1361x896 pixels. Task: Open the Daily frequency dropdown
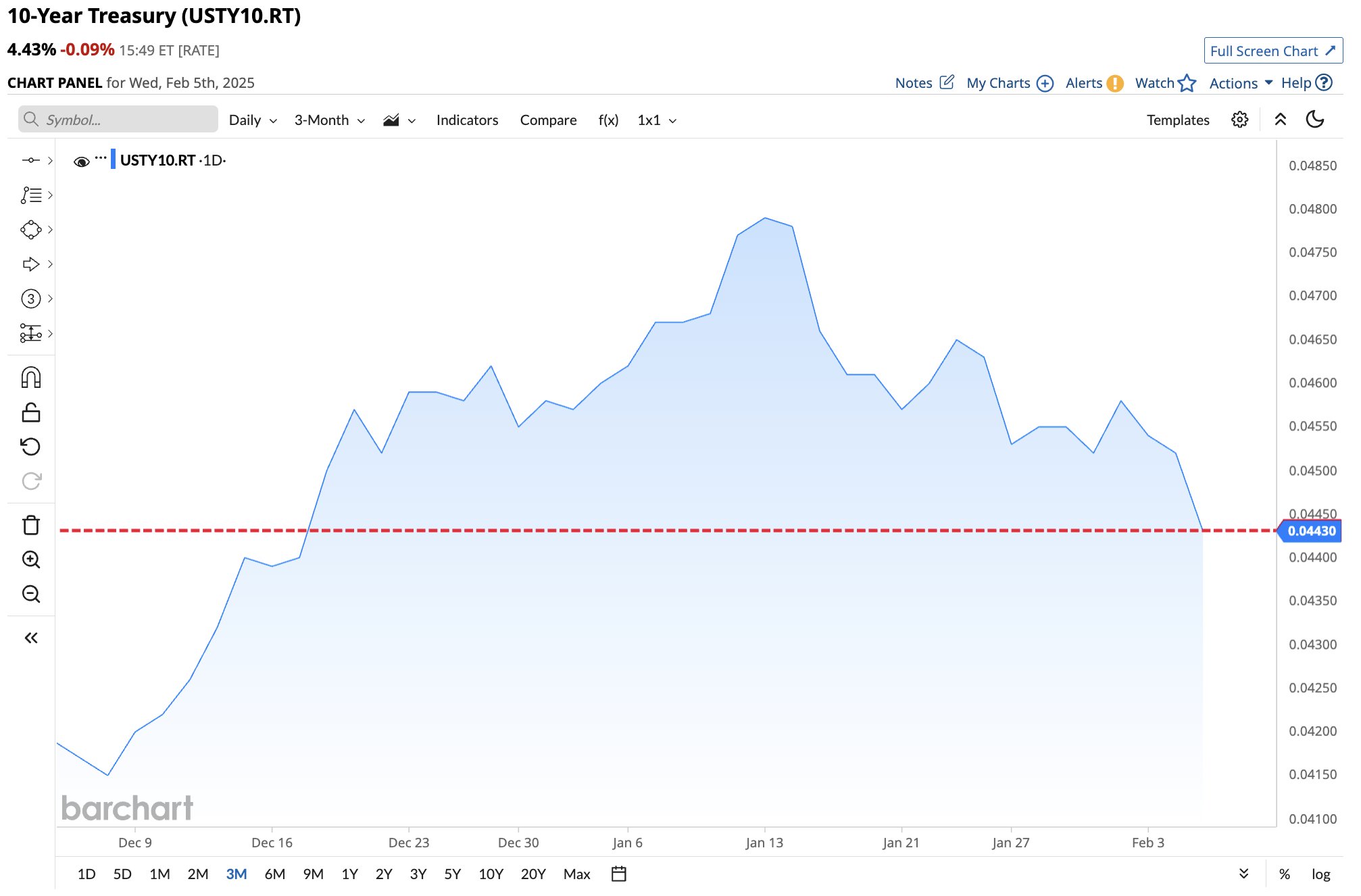tap(253, 120)
